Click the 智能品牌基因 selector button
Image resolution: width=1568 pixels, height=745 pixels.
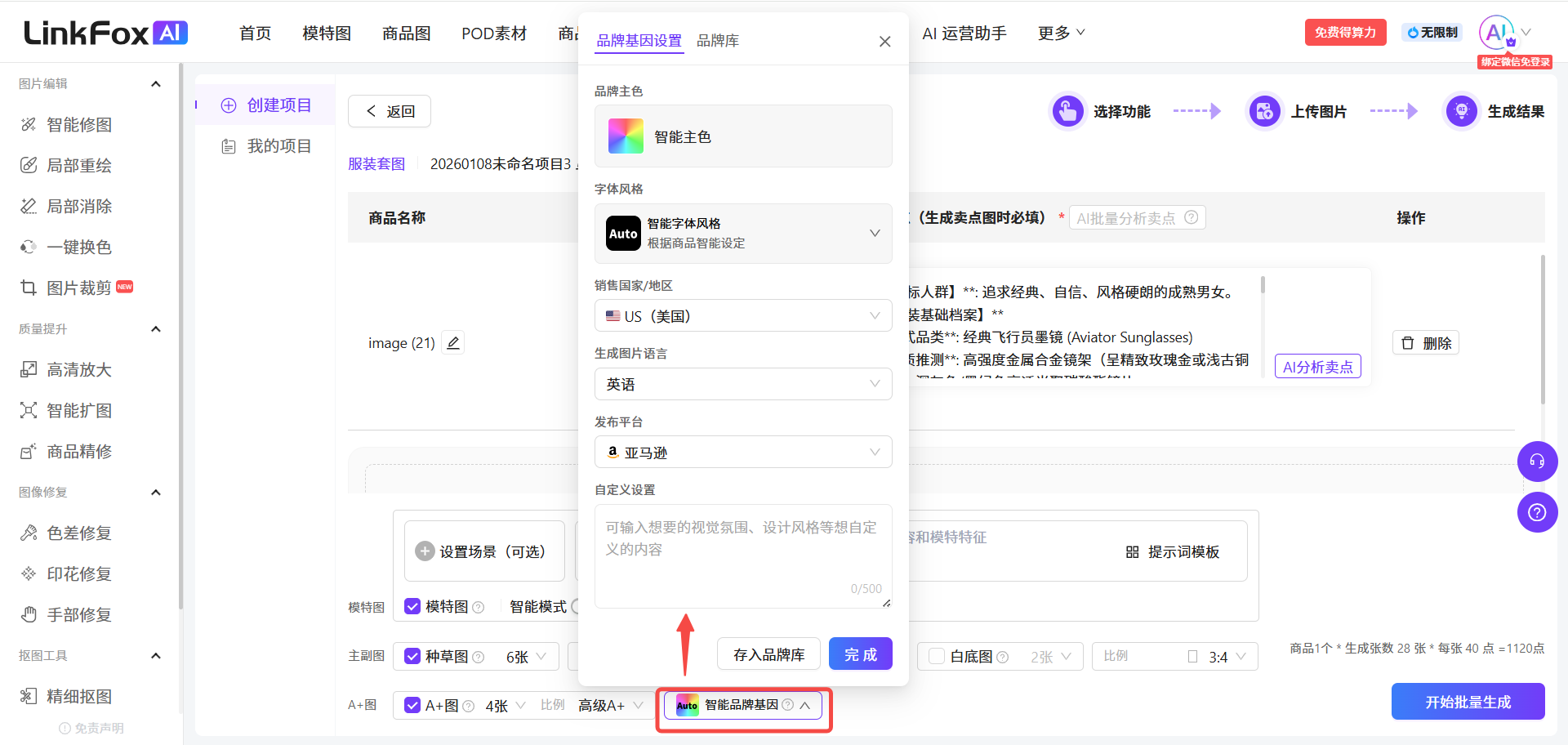743,705
